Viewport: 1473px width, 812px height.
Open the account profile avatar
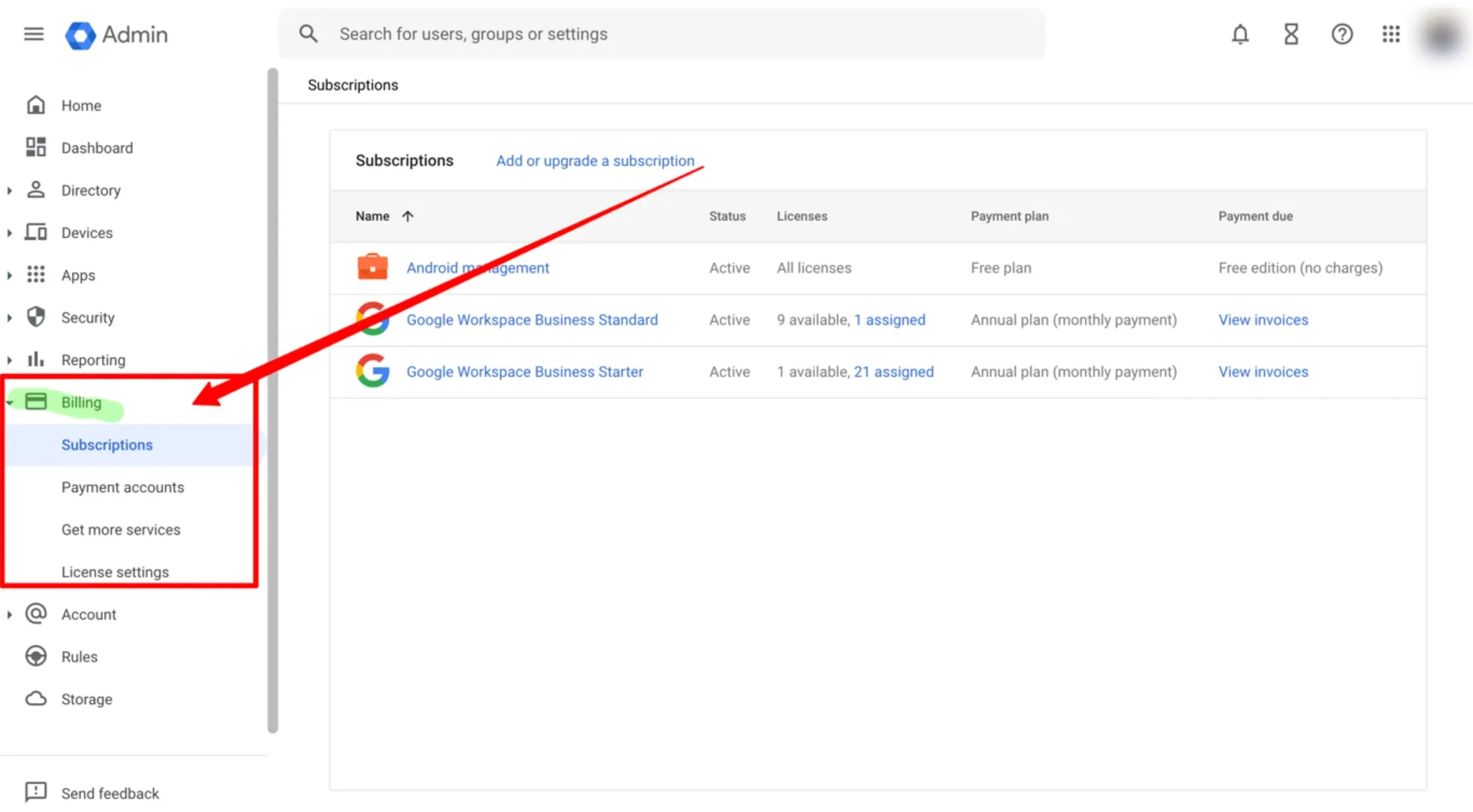pyautogui.click(x=1441, y=36)
